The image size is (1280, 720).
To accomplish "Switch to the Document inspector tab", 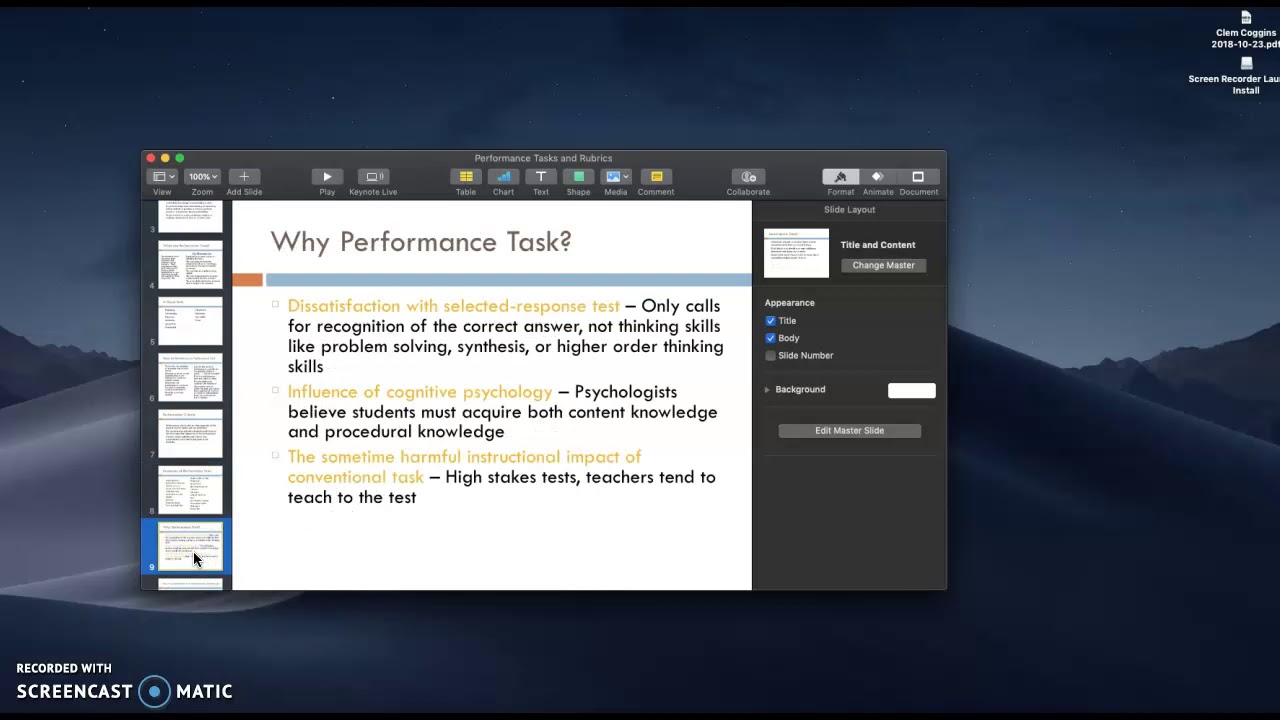I will coord(918,177).
